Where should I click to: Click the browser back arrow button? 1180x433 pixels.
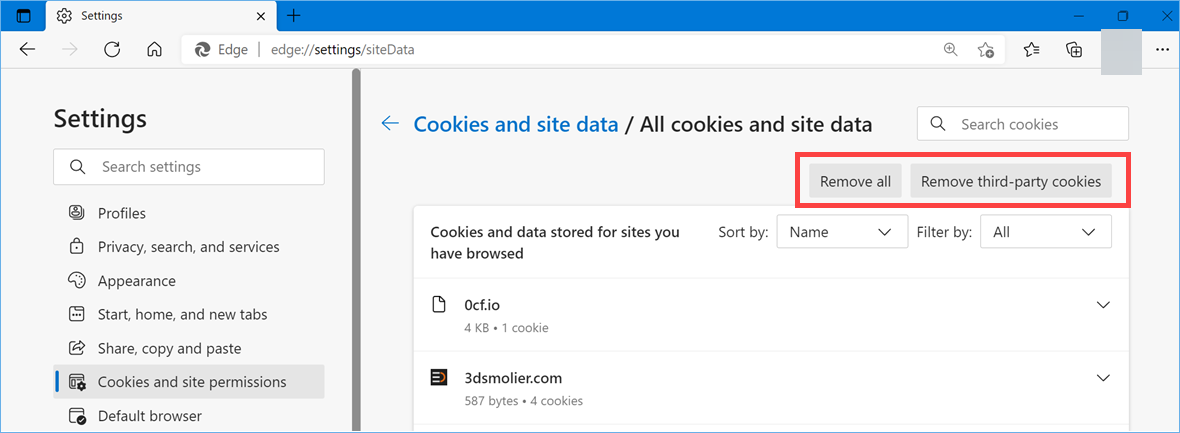point(27,49)
